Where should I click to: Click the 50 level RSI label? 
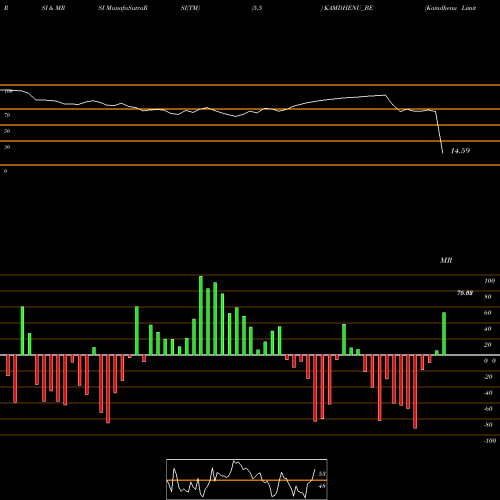pos(7,131)
